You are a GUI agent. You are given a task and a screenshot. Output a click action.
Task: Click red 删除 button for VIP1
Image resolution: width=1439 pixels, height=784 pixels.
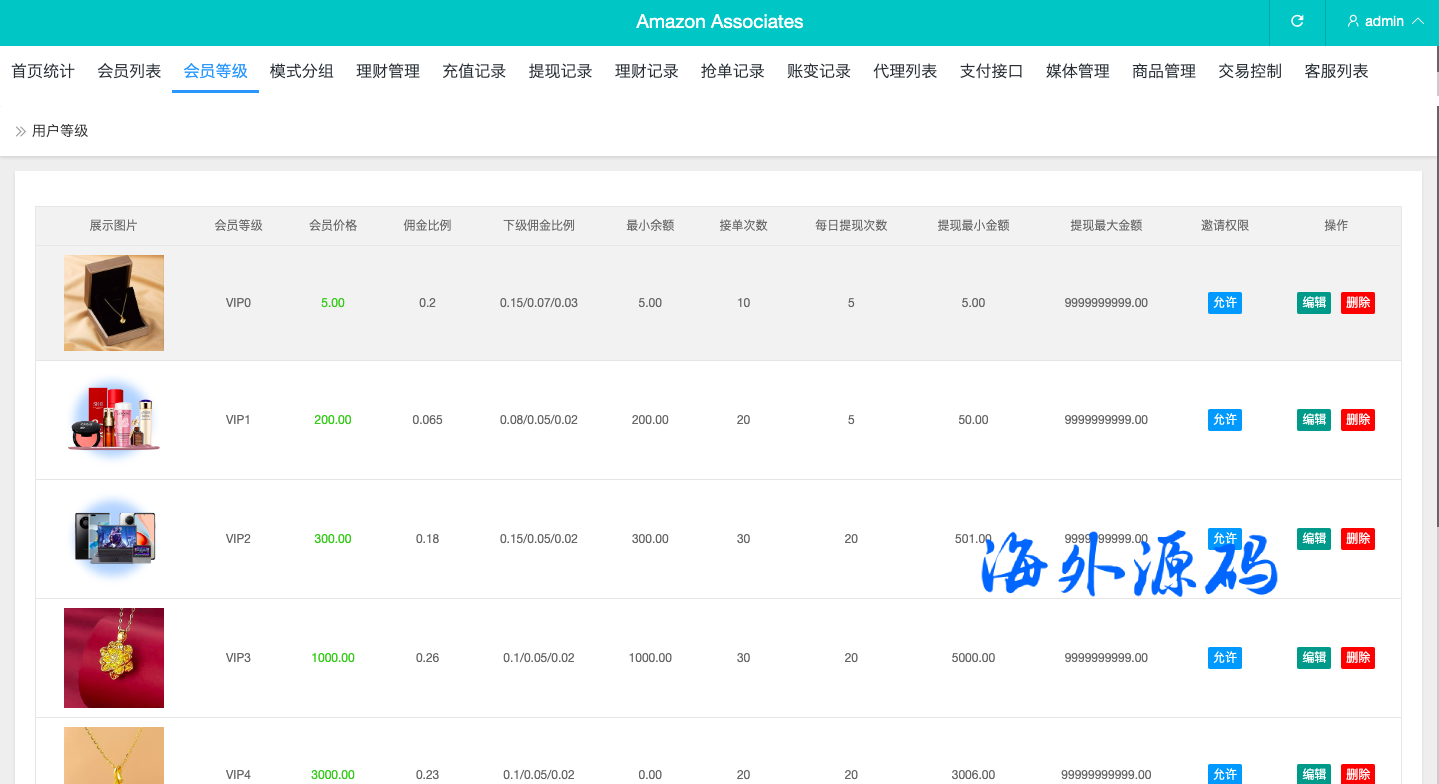click(x=1357, y=420)
